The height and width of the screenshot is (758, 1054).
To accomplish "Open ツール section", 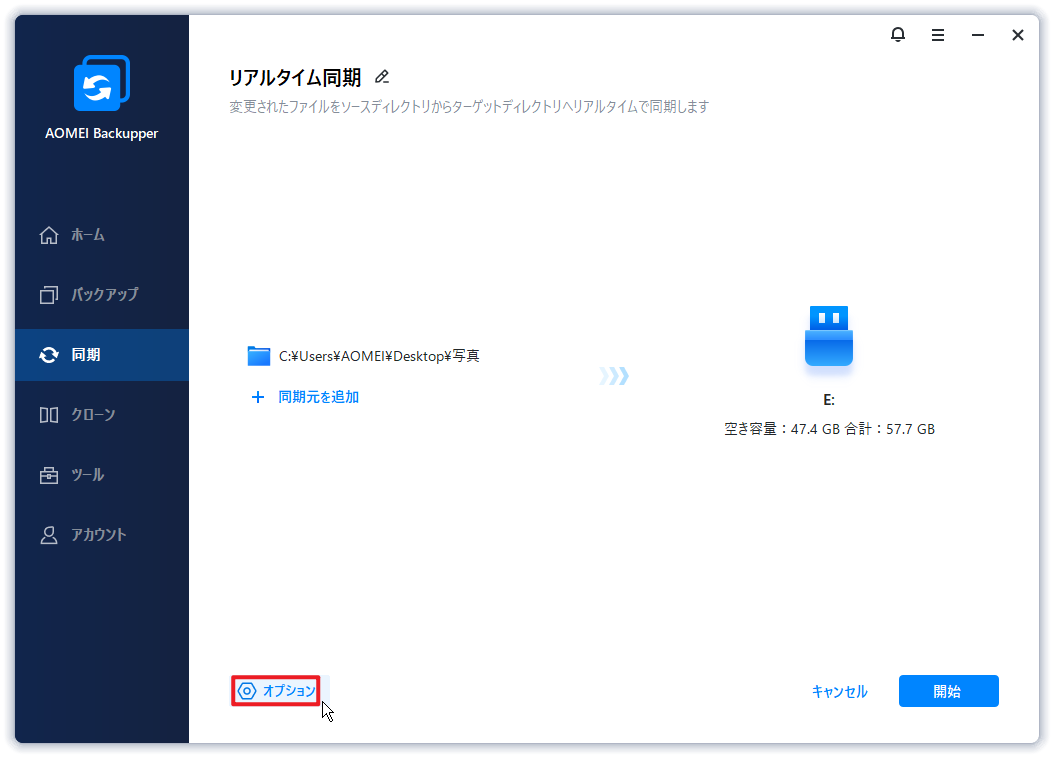I will pyautogui.click(x=87, y=475).
